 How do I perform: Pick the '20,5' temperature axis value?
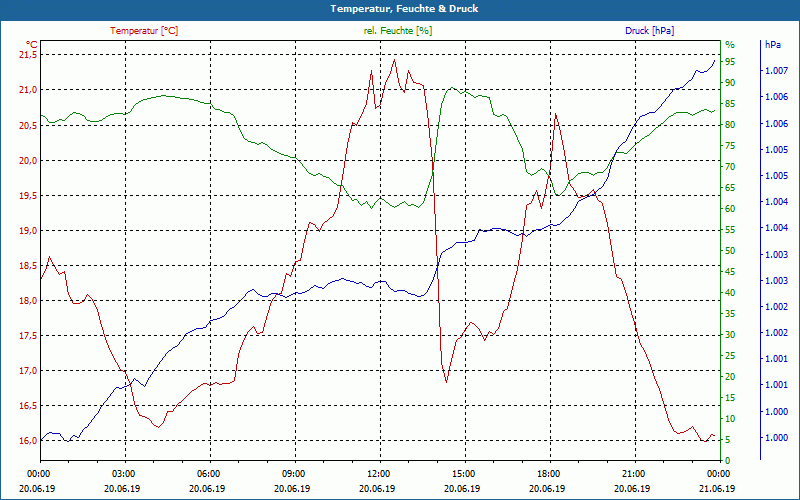(28, 125)
